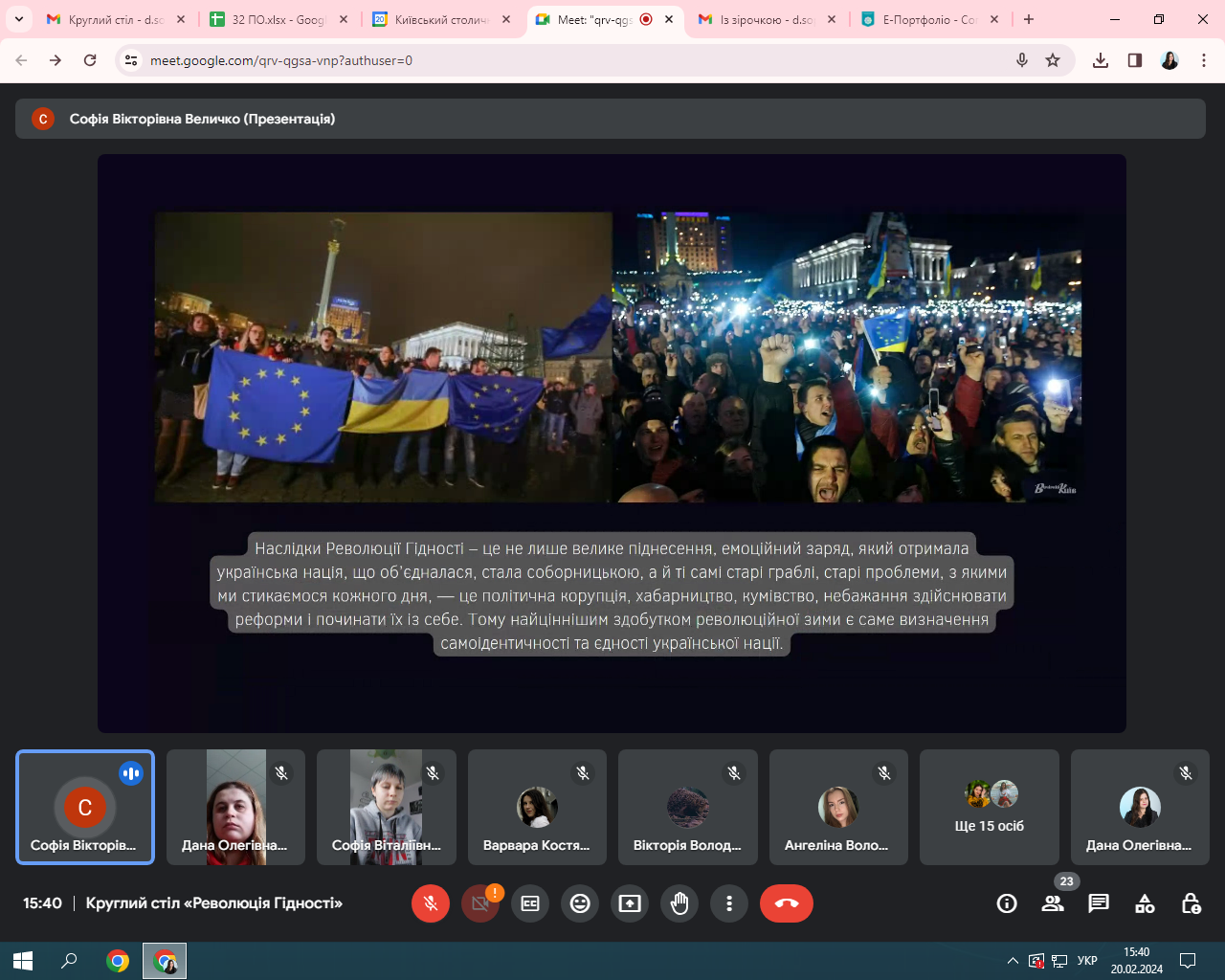Select the presentation slide area
1225x980 pixels.
[x=612, y=443]
